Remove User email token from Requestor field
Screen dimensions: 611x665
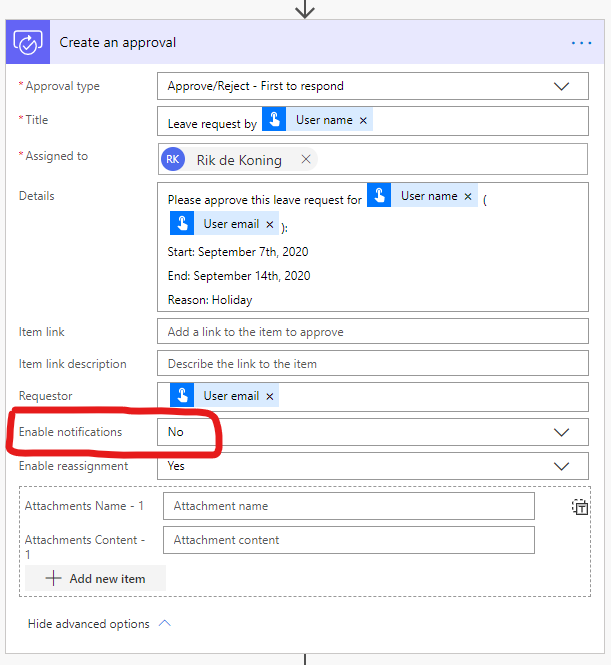point(270,397)
